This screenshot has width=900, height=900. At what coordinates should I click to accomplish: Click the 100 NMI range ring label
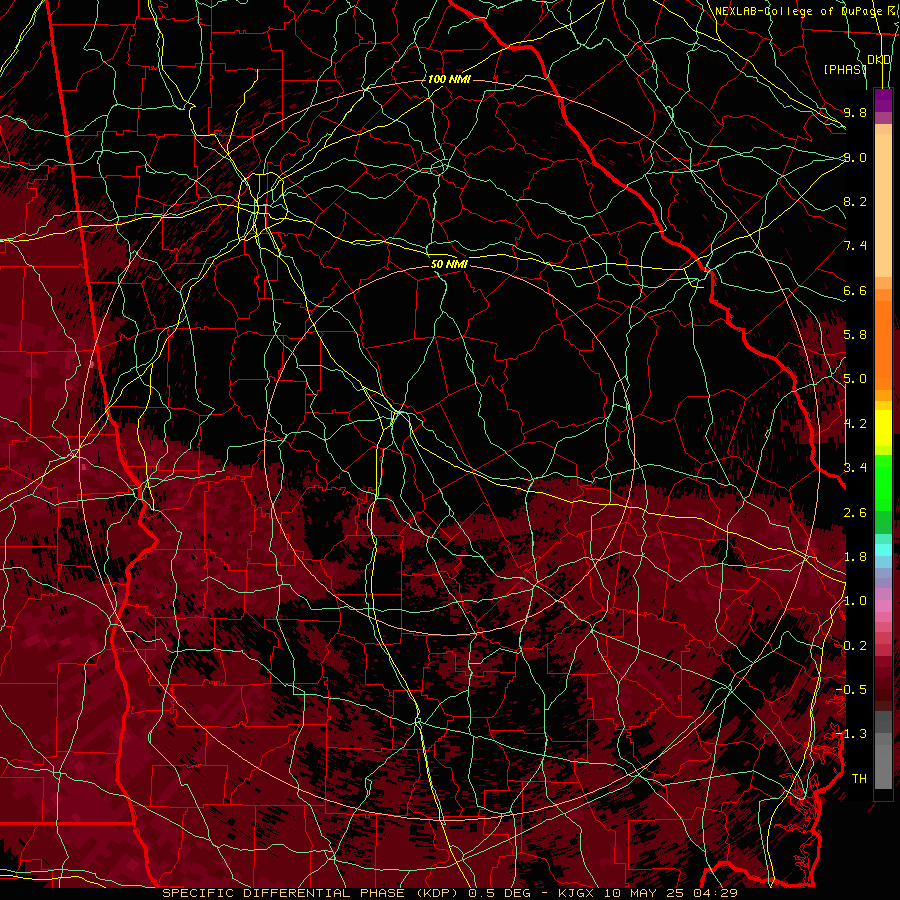449,79
